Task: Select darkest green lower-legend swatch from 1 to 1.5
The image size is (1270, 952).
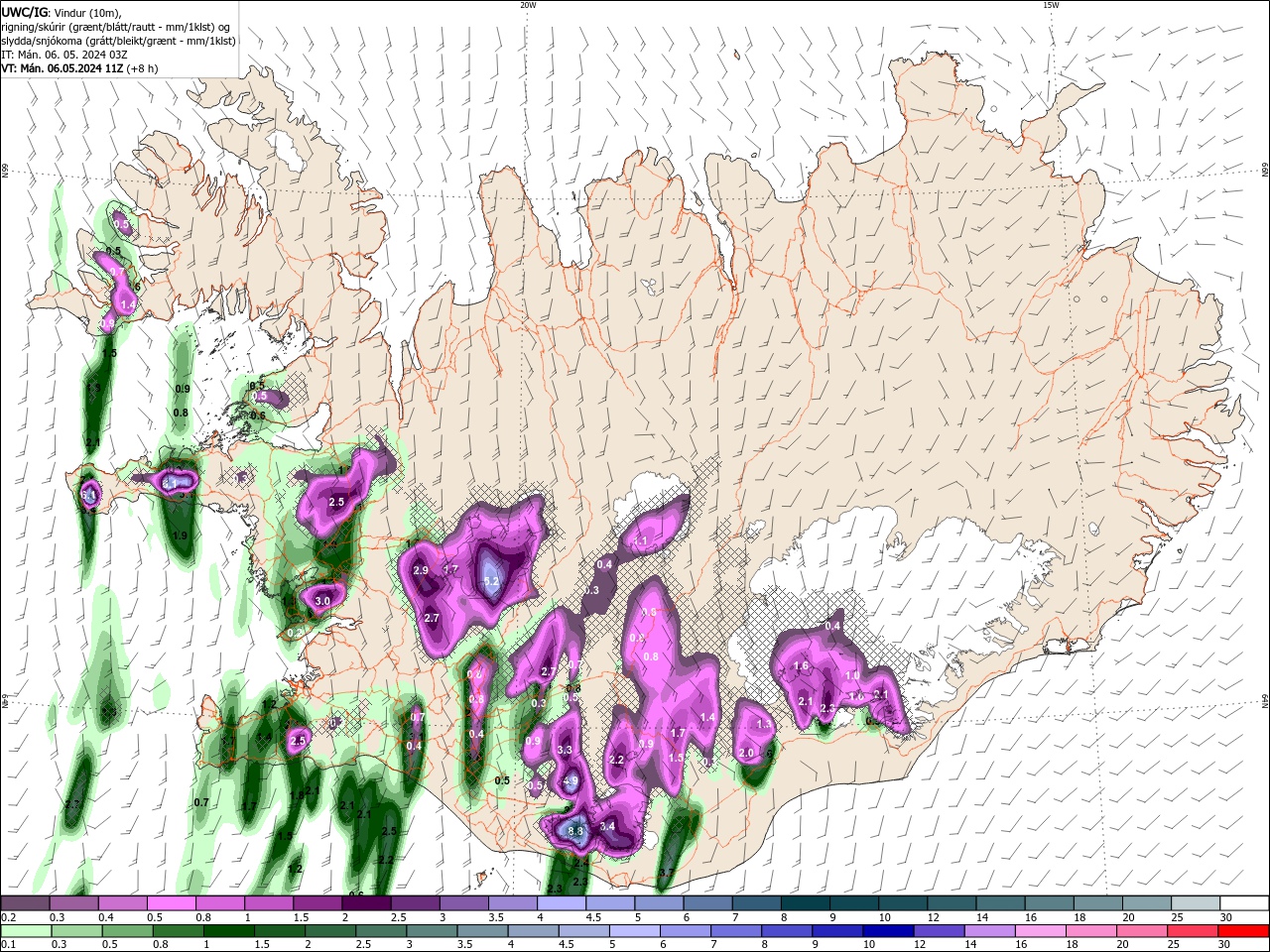Action: pos(228,931)
